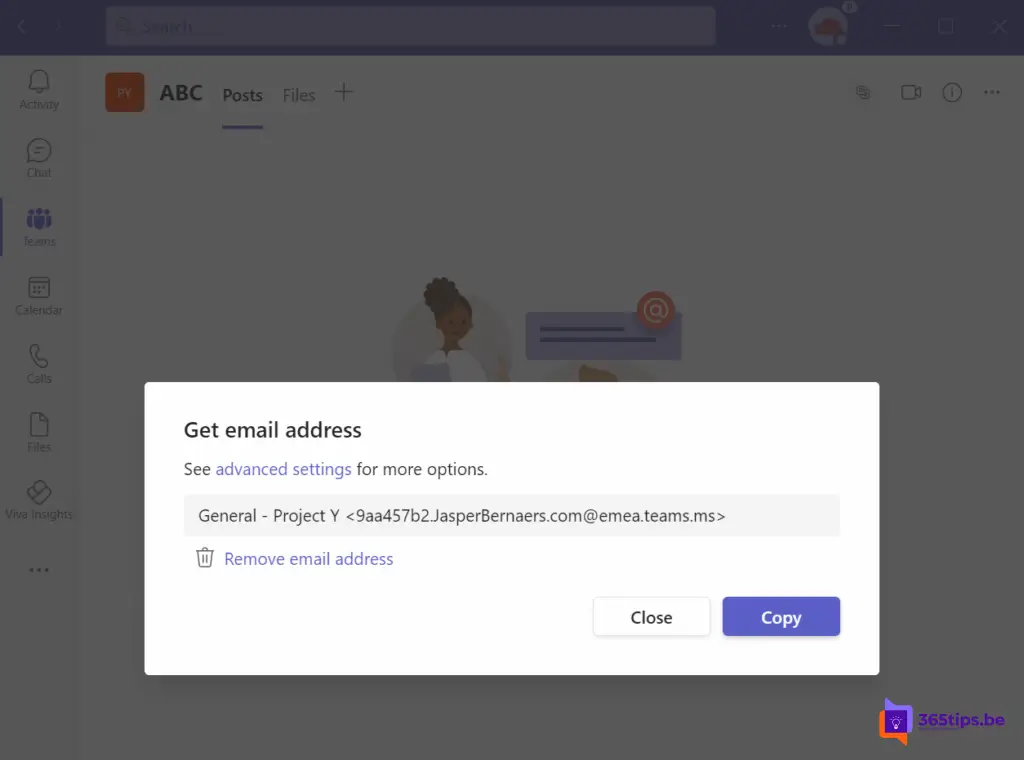Show more apps ellipsis in sidebar

[x=39, y=569]
